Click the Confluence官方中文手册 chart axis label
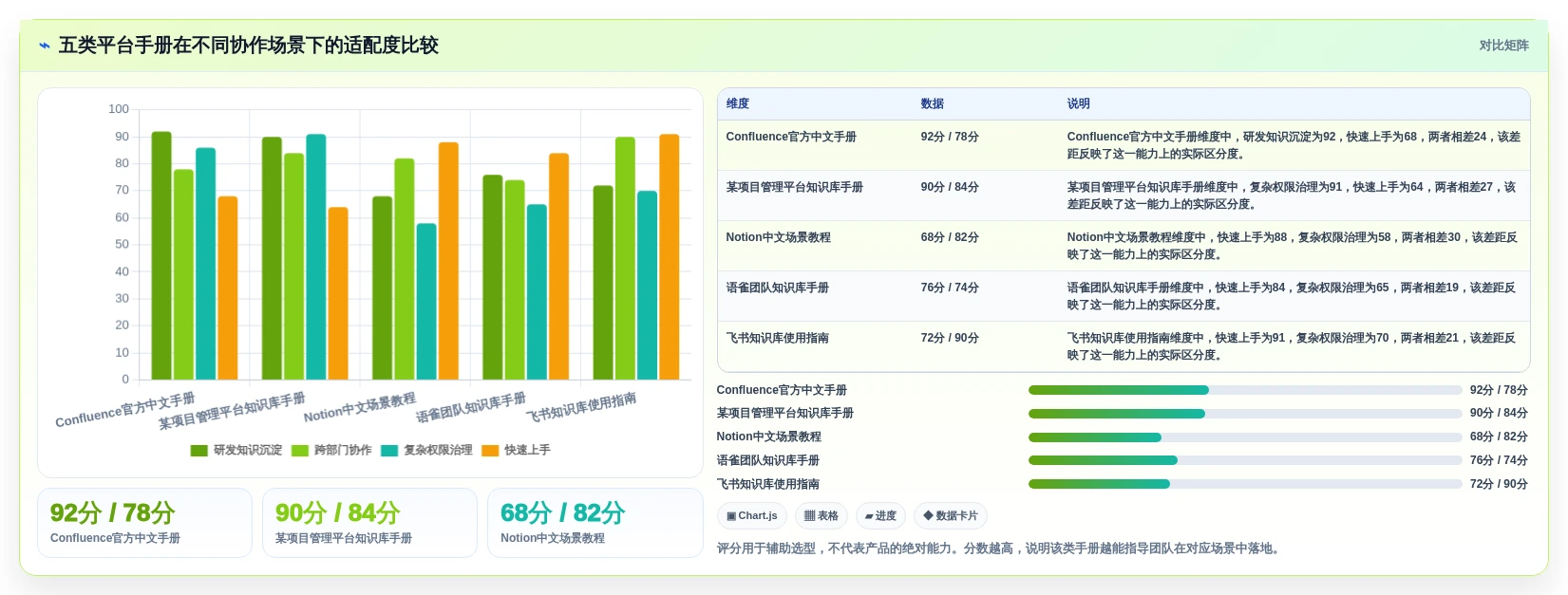 point(125,410)
